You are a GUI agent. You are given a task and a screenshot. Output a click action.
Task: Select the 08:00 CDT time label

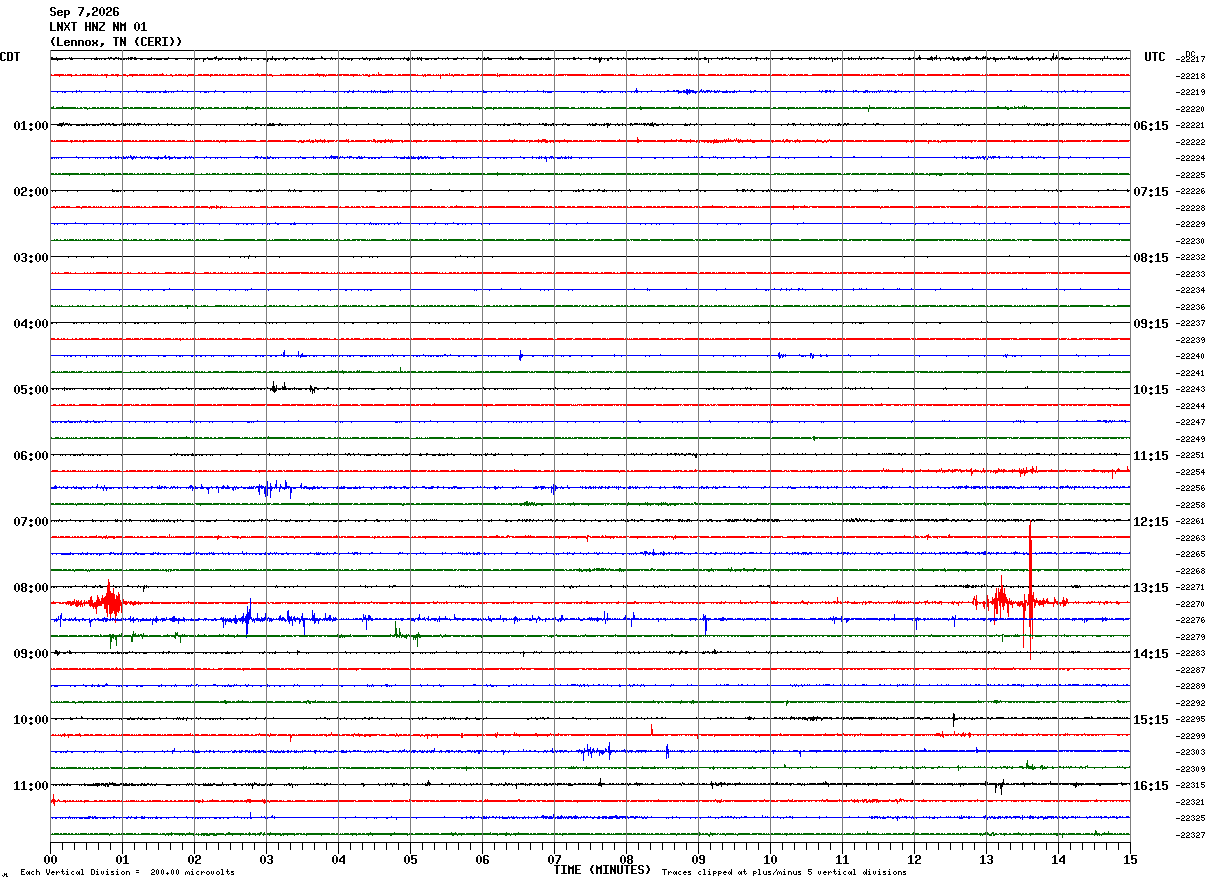point(30,588)
